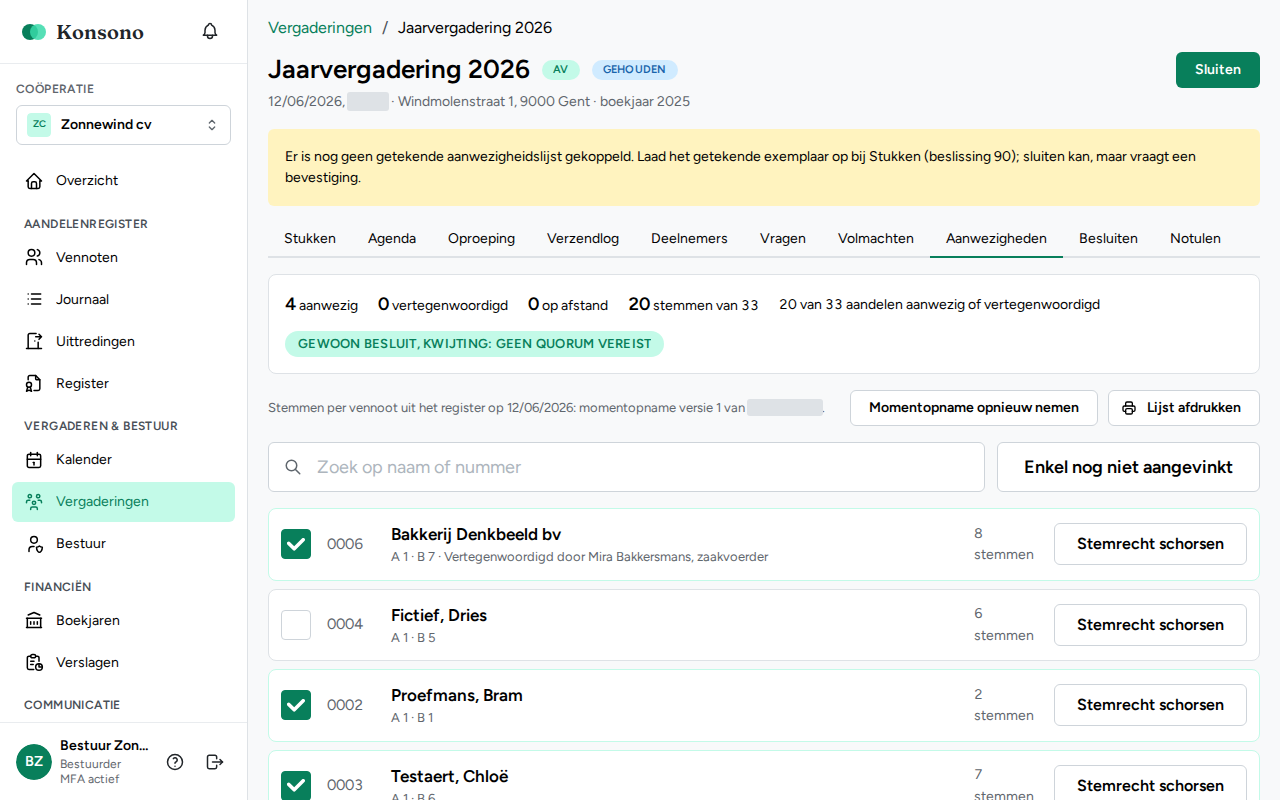This screenshot has width=1280, height=800.
Task: Open the Notulen tab
Action: [x=1195, y=239]
